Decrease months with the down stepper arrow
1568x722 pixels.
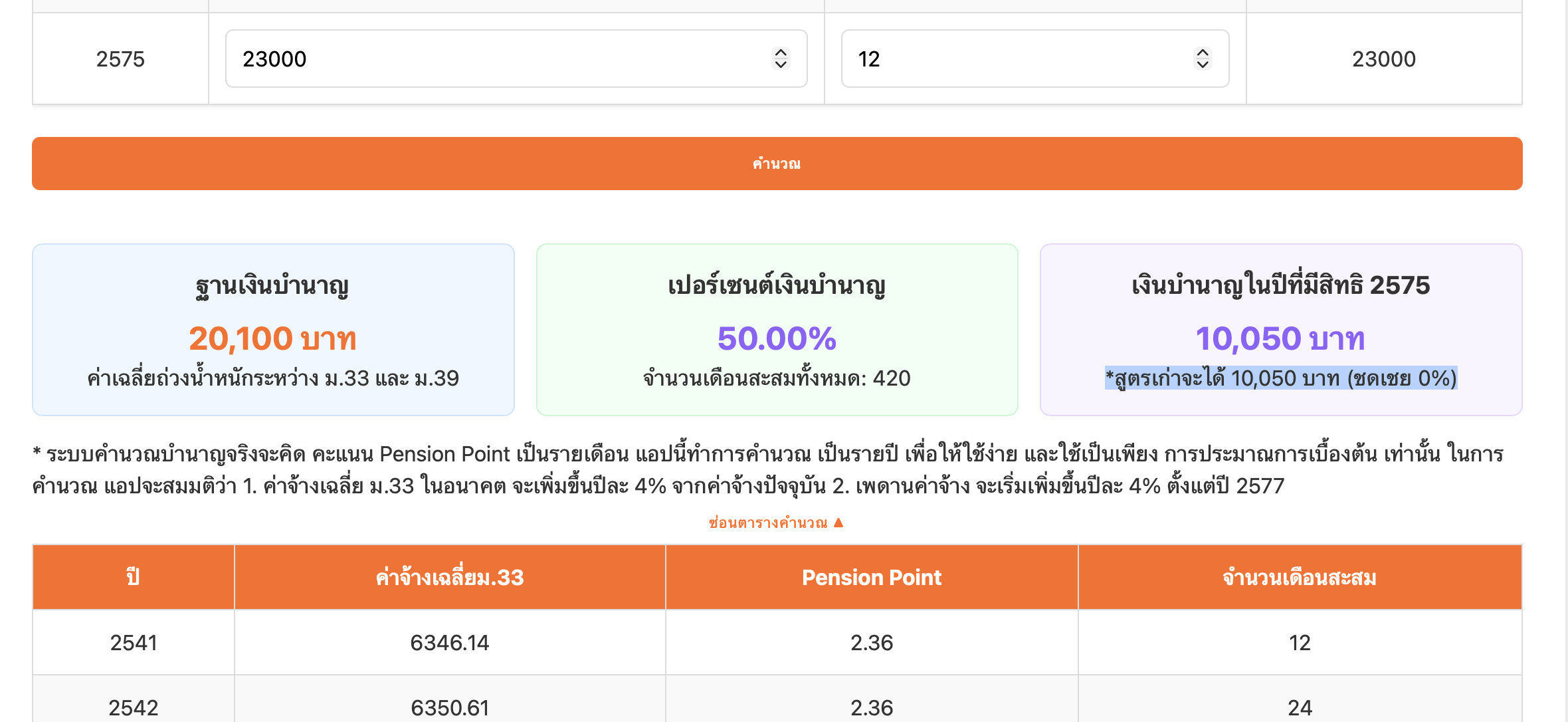(x=1202, y=64)
